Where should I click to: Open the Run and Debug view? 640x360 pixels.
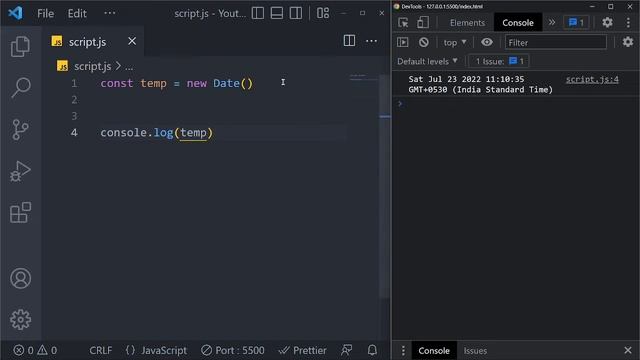click(x=20, y=171)
